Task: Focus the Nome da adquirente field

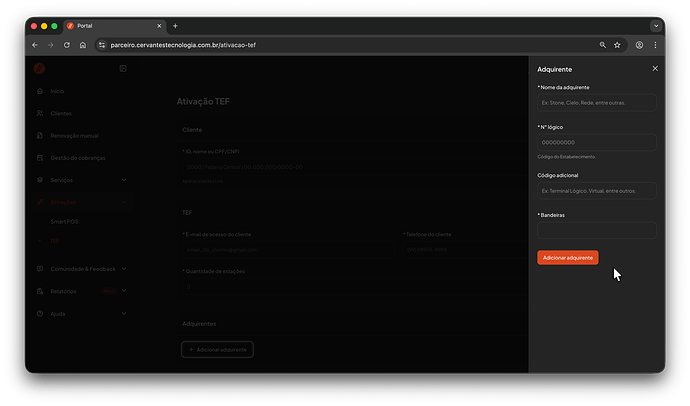Action: [x=596, y=102]
